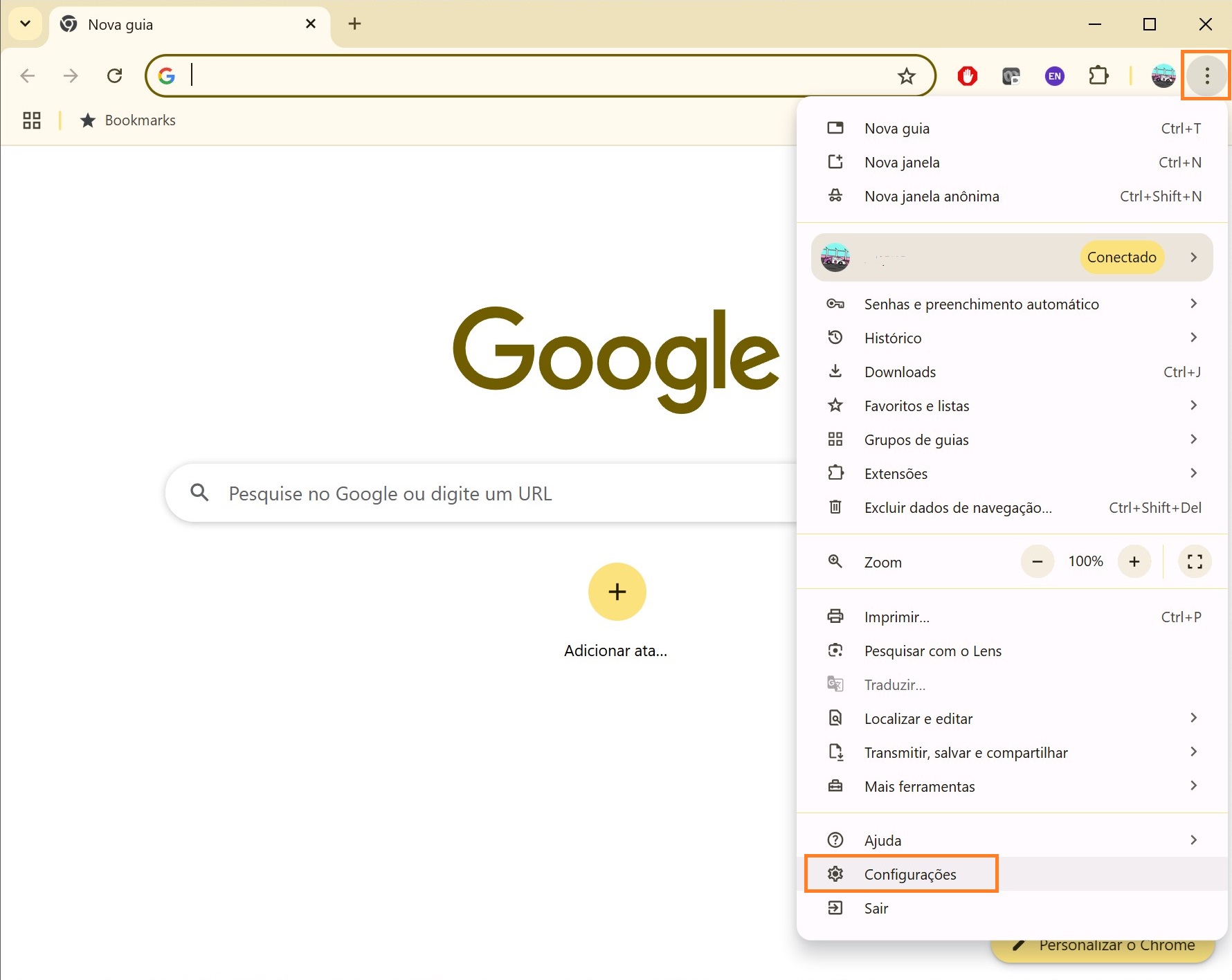This screenshot has width=1232, height=980.
Task: Expand the Histórico submenu arrow
Action: coord(1193,337)
